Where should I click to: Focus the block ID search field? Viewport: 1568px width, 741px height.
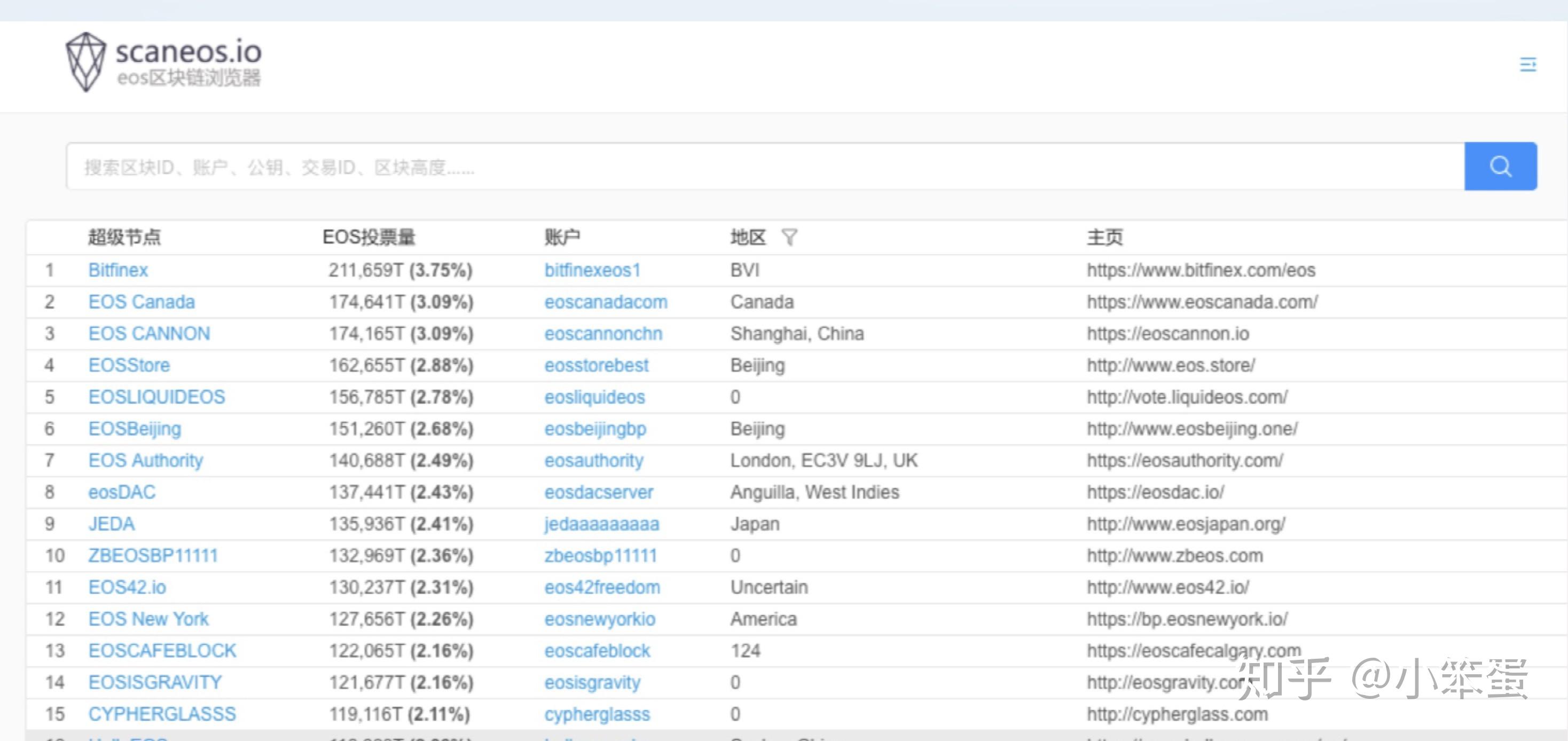pyautogui.click(x=765, y=166)
